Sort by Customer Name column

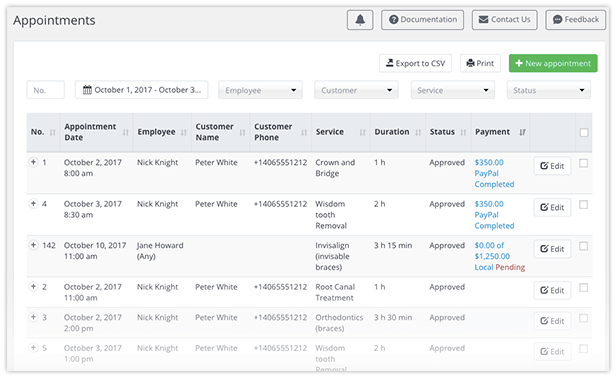(220, 132)
